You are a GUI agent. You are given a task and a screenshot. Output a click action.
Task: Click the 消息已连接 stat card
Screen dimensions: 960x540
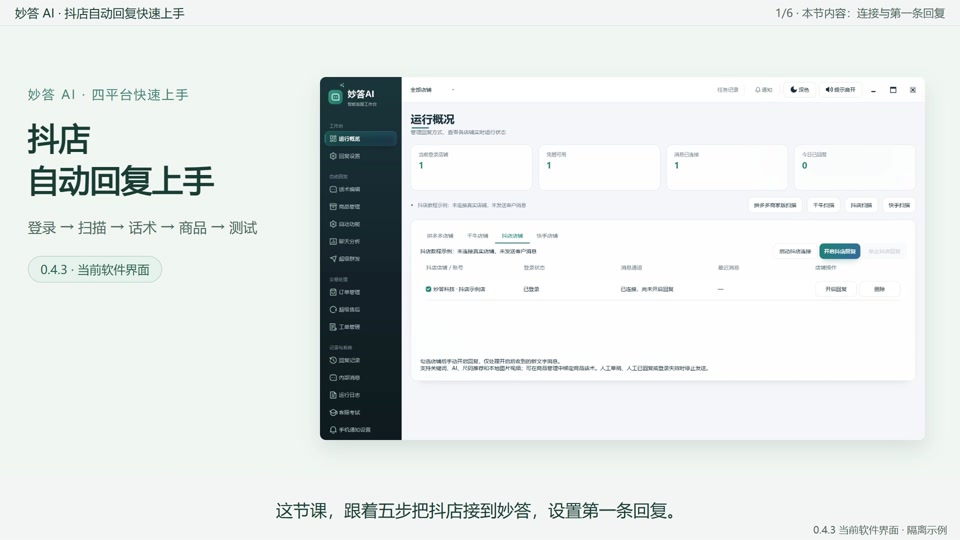727,167
